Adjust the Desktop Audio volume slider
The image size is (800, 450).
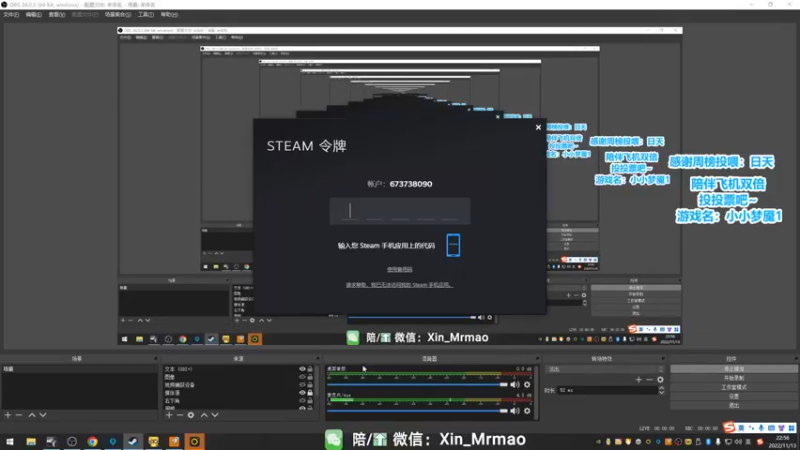(x=417, y=385)
